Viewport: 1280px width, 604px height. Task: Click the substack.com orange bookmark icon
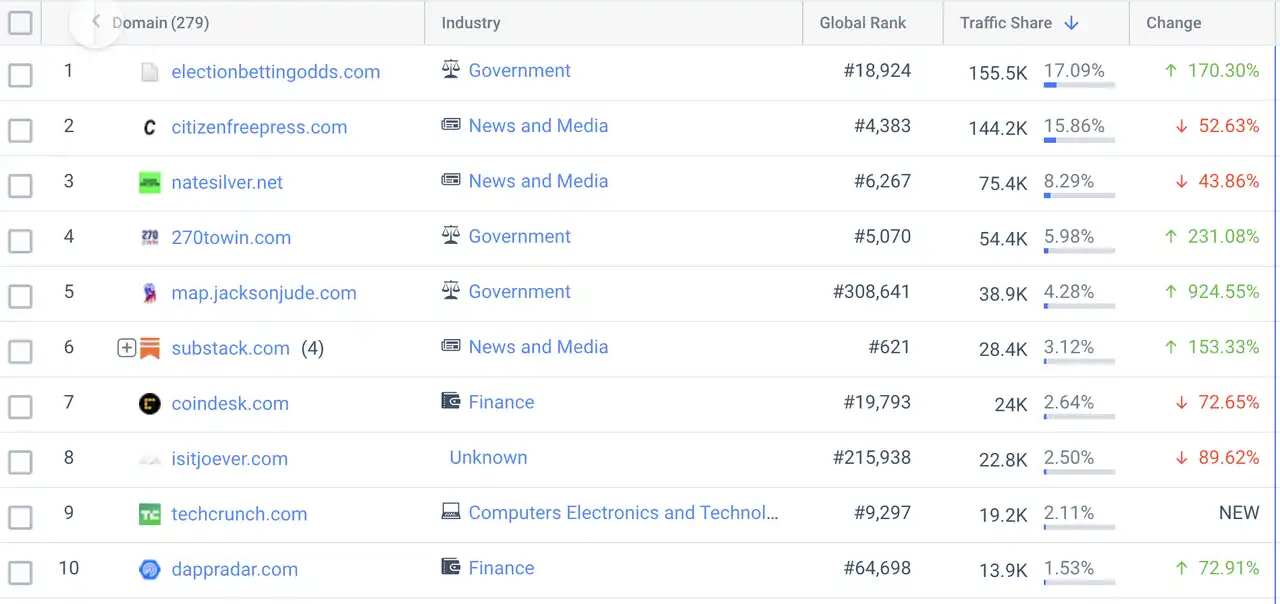(x=150, y=349)
